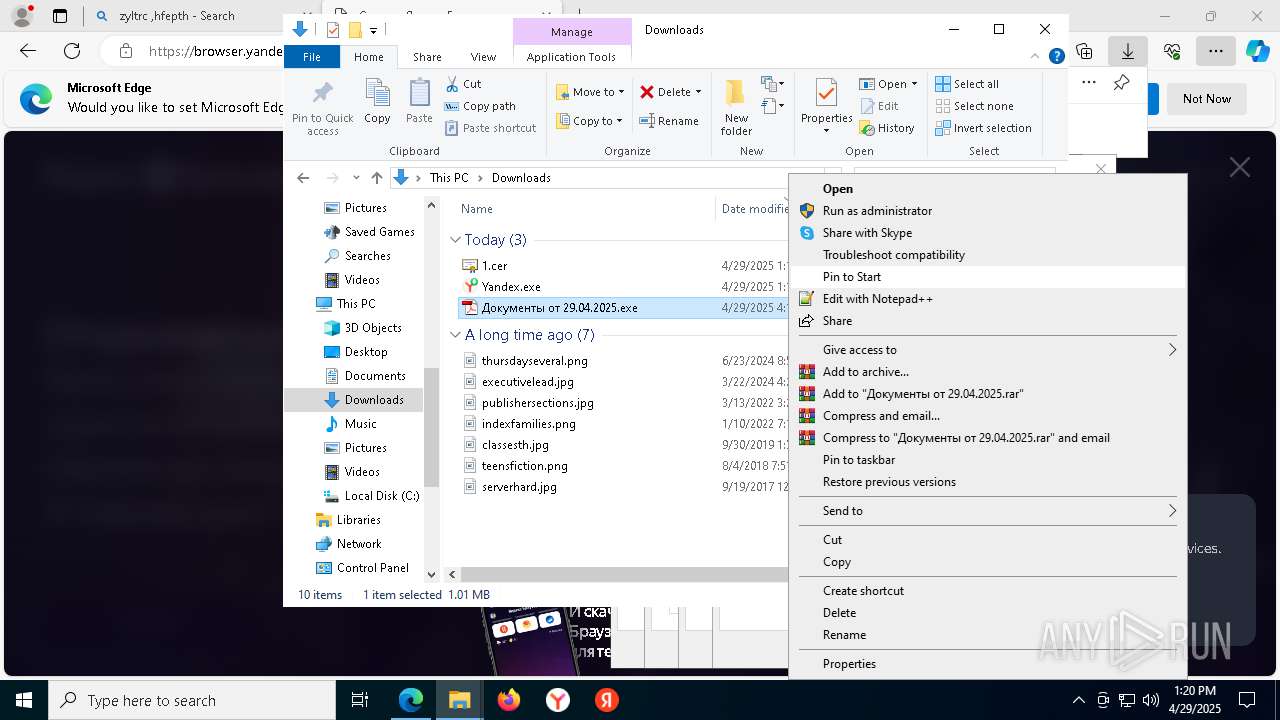Open Yandex Browser from the taskbar

[x=558, y=700]
